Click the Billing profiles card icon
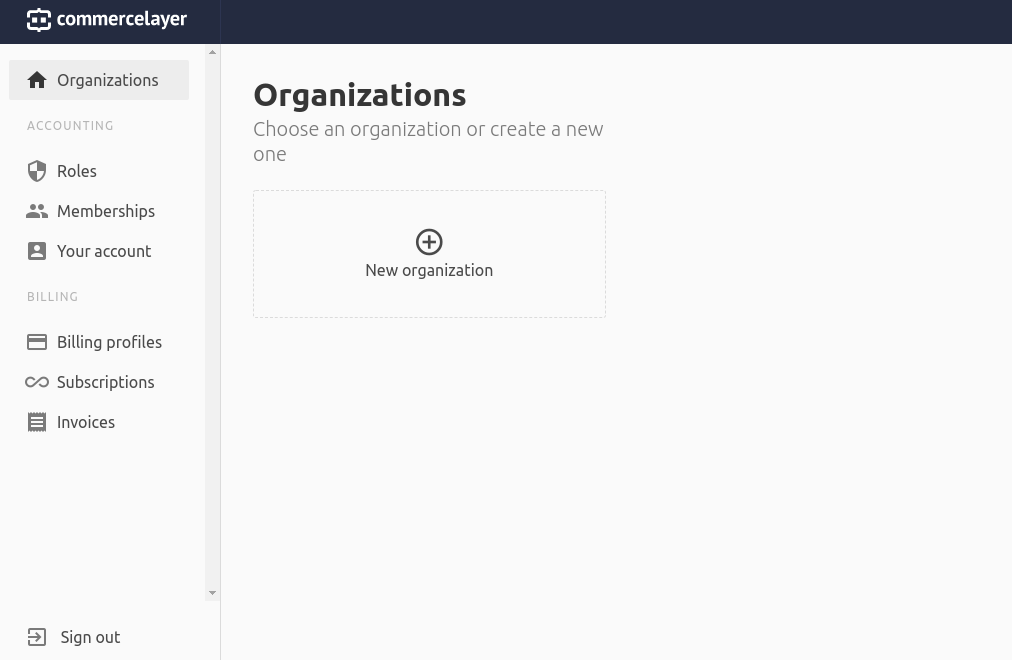Image resolution: width=1012 pixels, height=660 pixels. tap(37, 342)
